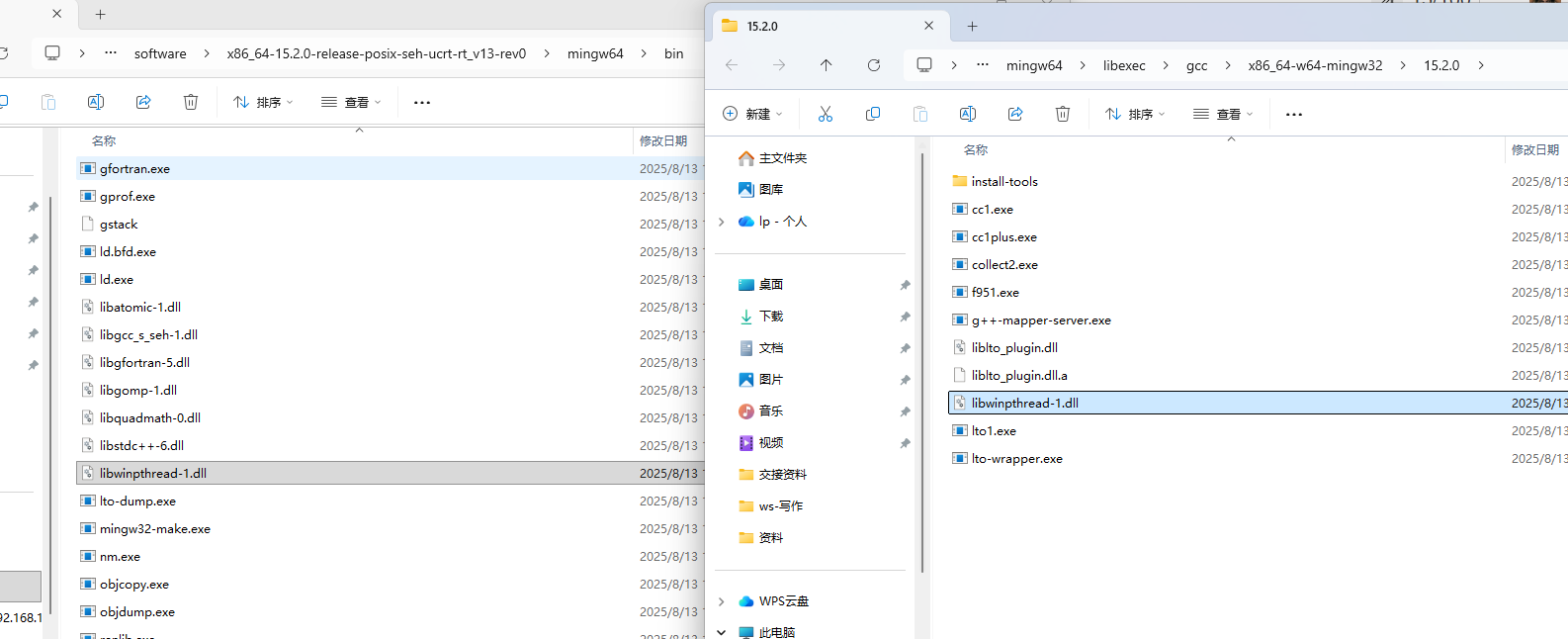
Task: Refresh the 15.2.0 folder view
Action: pyautogui.click(x=874, y=65)
